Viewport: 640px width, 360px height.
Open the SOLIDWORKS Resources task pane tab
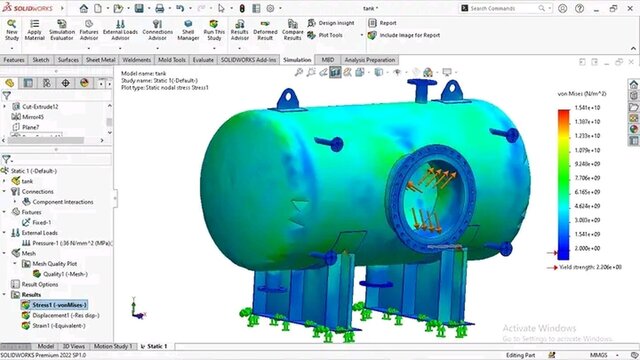coord(633,84)
